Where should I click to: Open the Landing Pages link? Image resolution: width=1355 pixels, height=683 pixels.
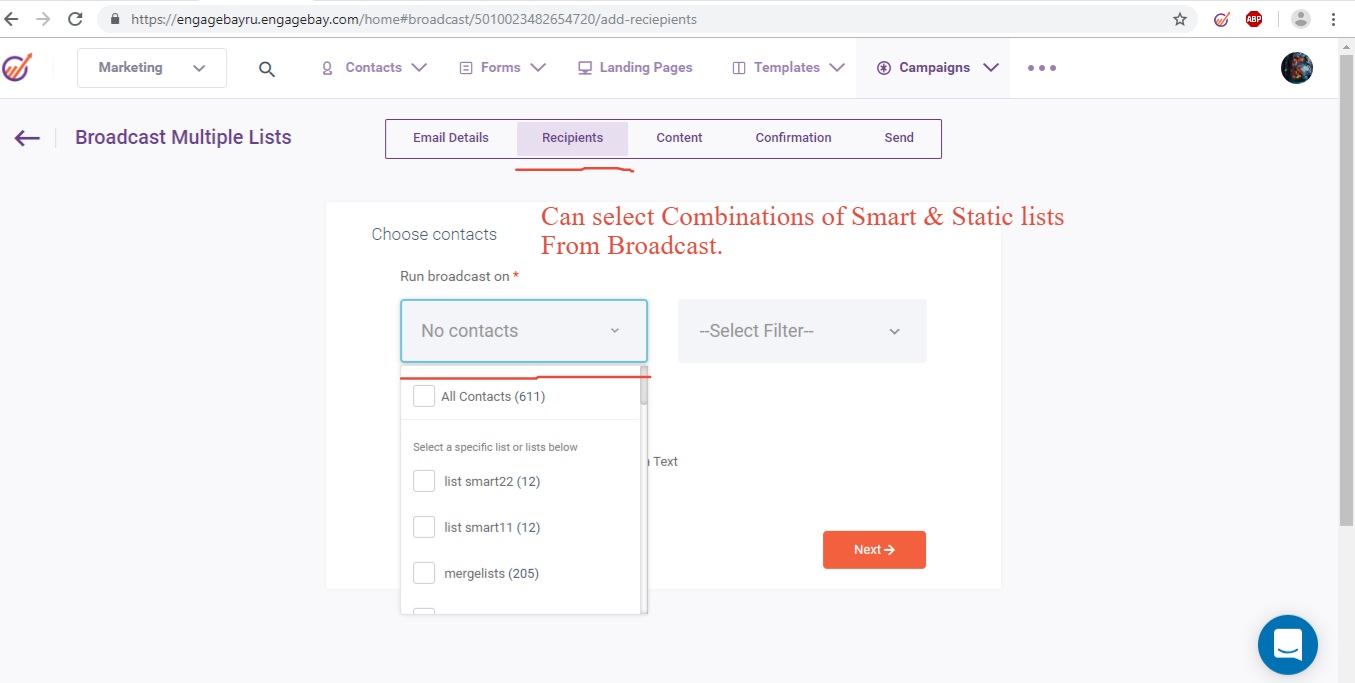pyautogui.click(x=635, y=68)
